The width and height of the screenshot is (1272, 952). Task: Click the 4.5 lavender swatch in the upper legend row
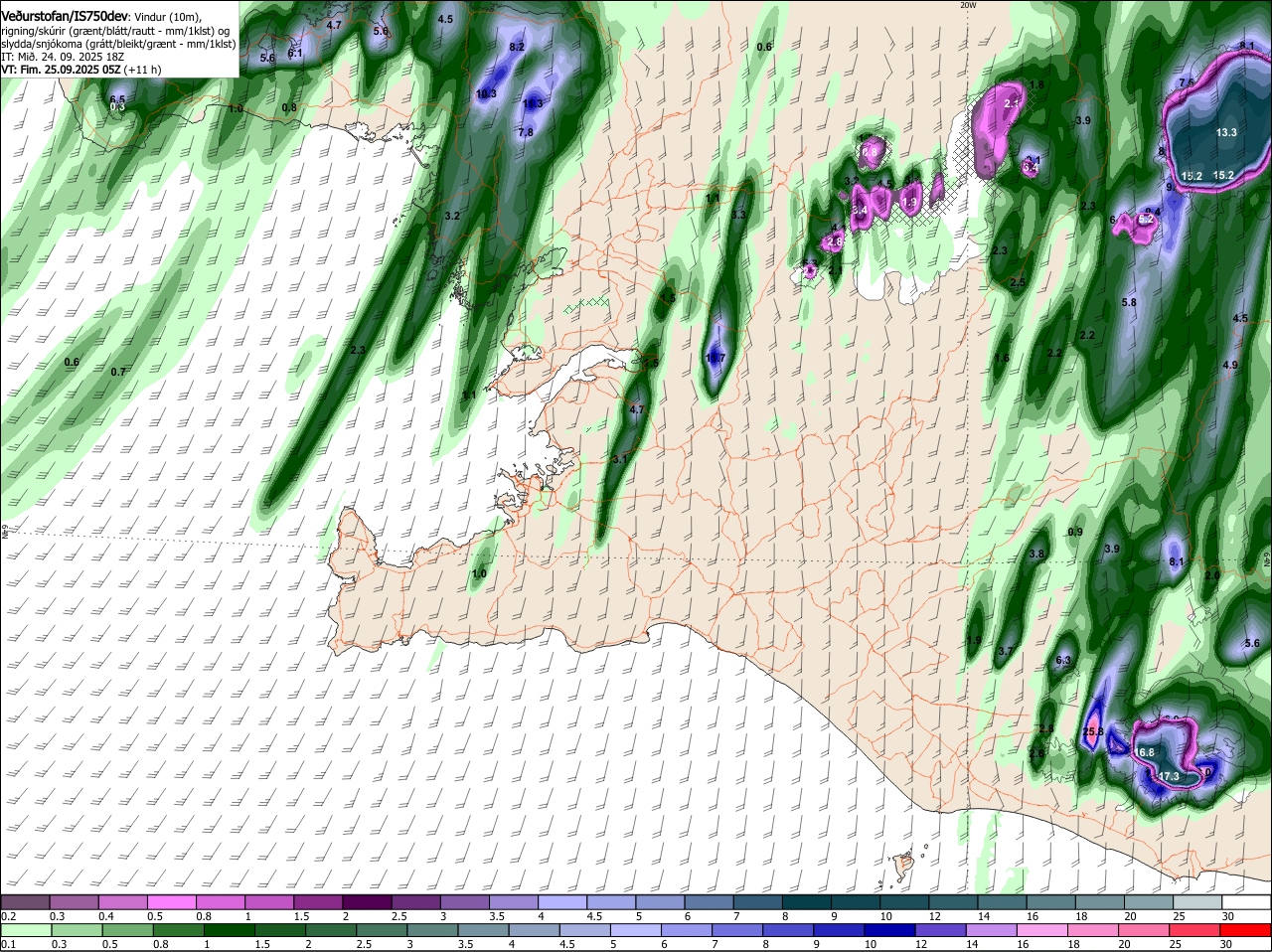click(x=612, y=901)
